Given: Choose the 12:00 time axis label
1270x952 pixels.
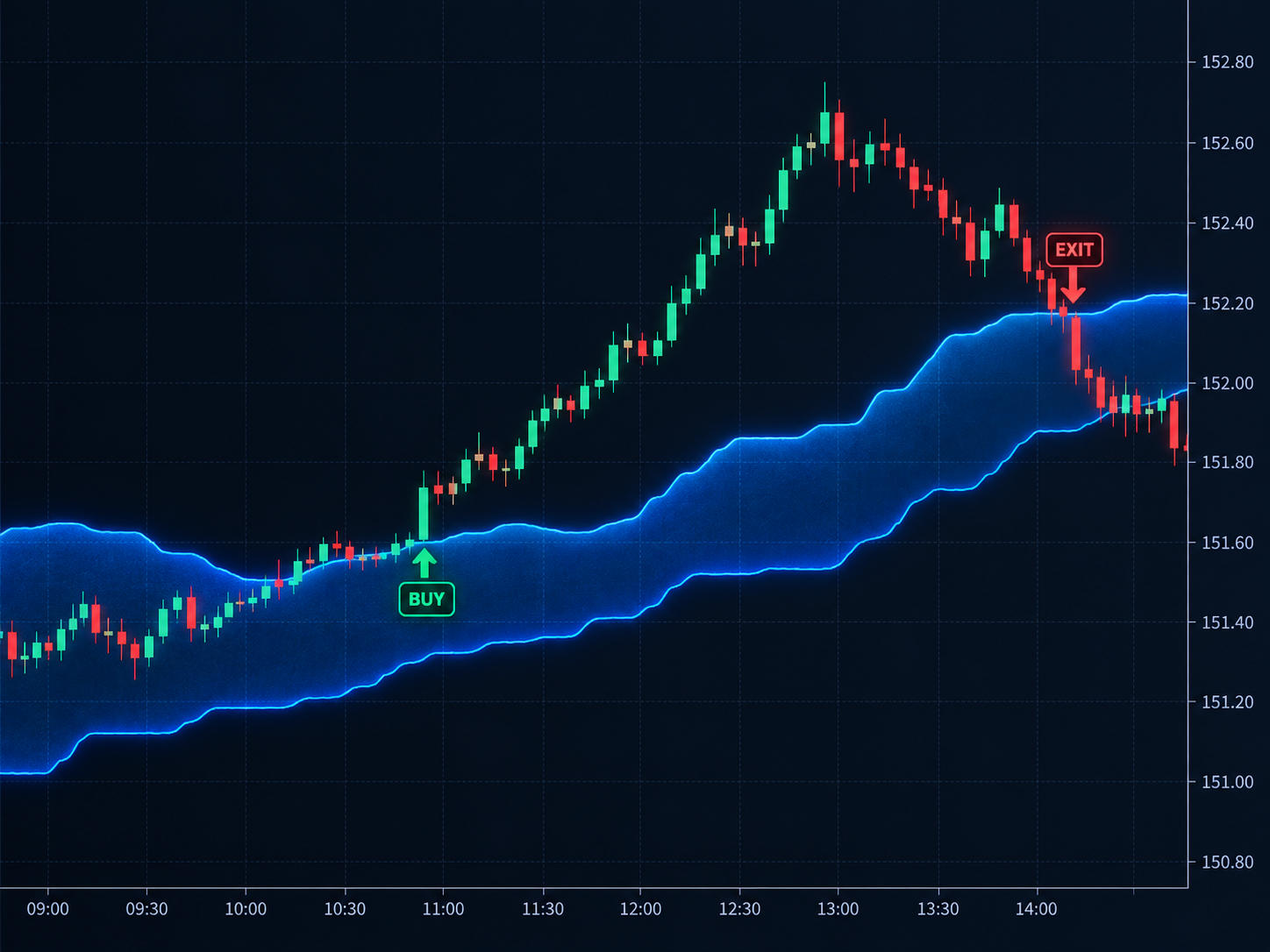Looking at the screenshot, I should [x=640, y=909].
